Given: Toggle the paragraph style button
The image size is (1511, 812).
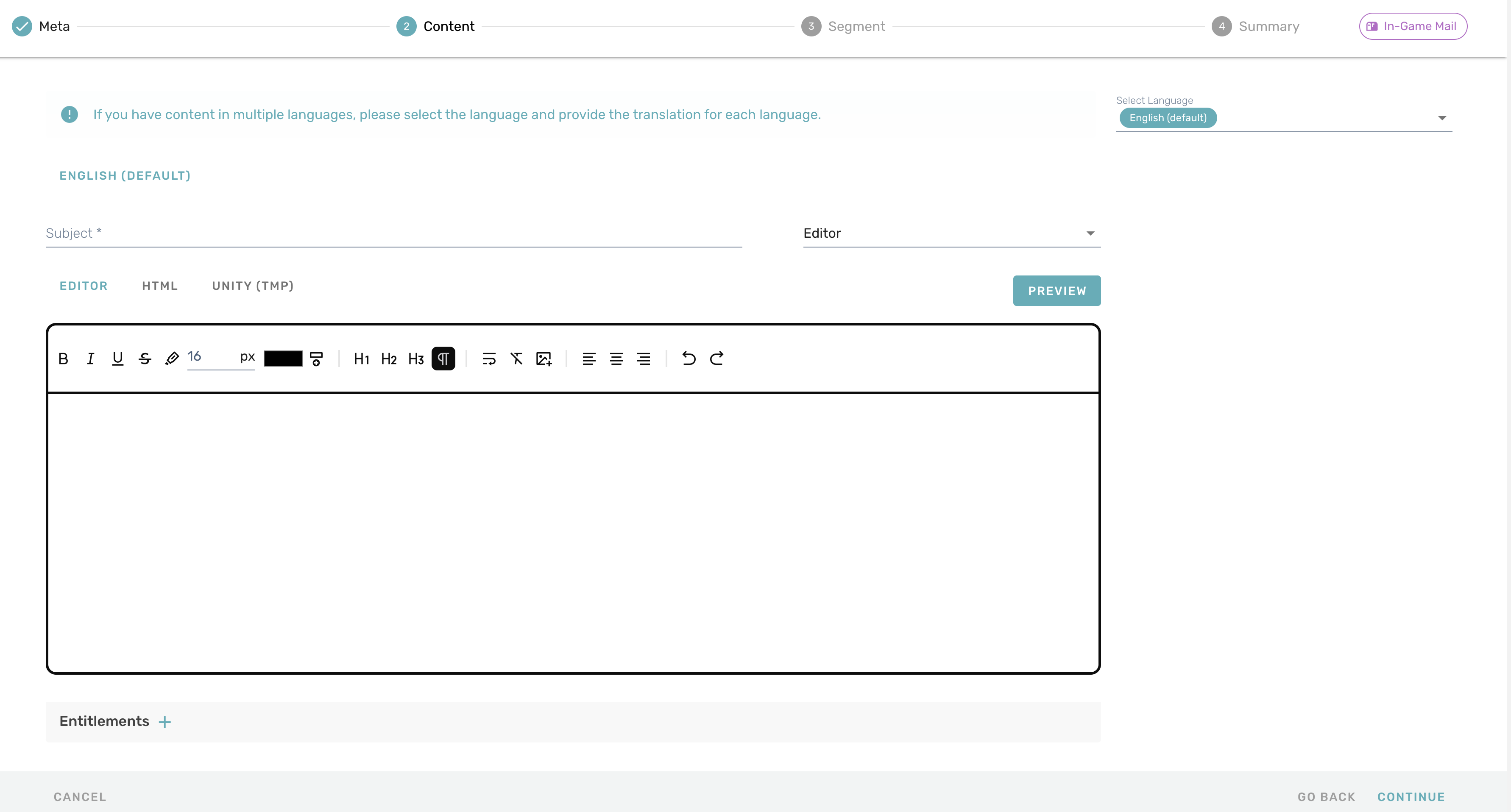Looking at the screenshot, I should [x=443, y=359].
